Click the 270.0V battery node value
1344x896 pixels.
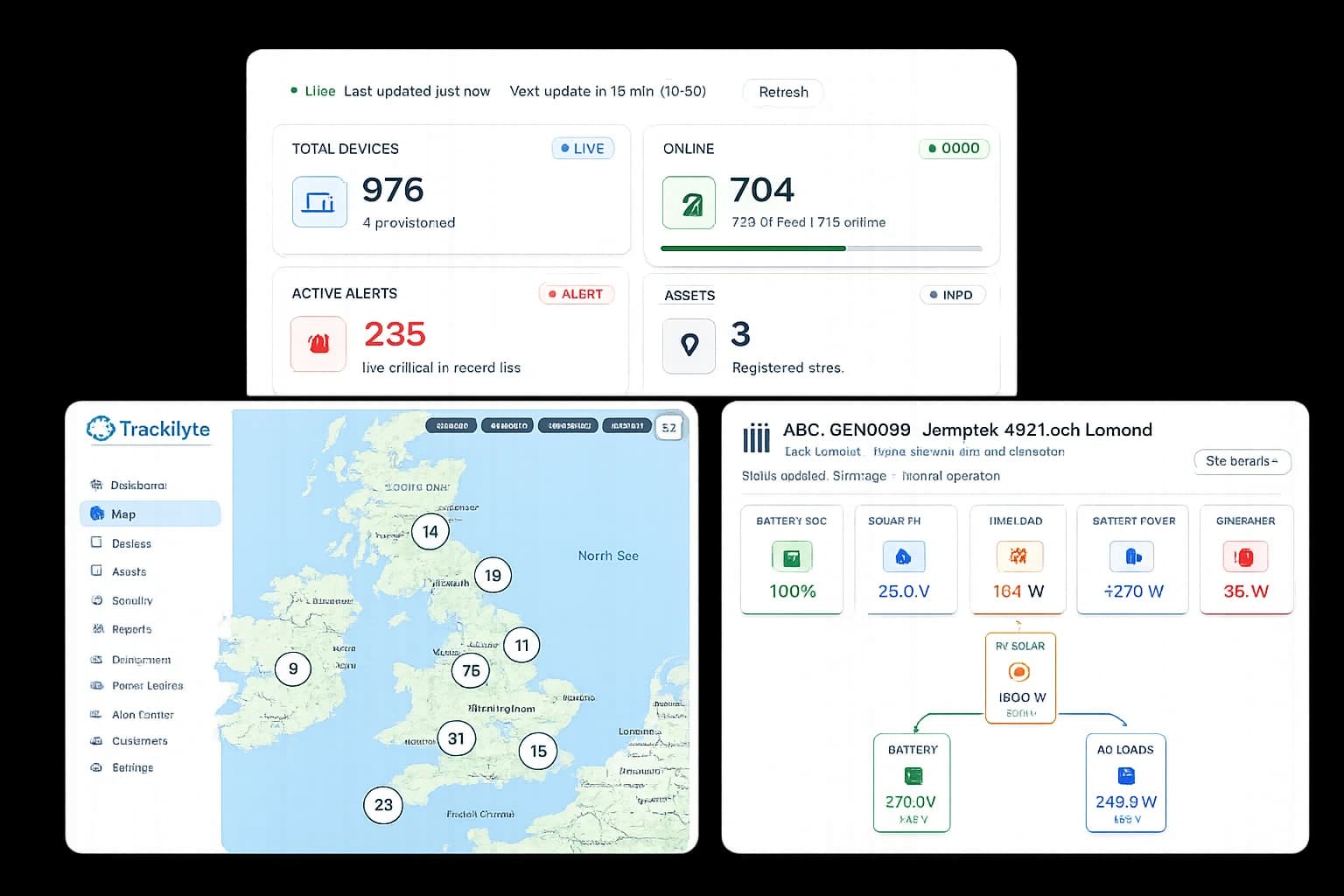pos(911,801)
